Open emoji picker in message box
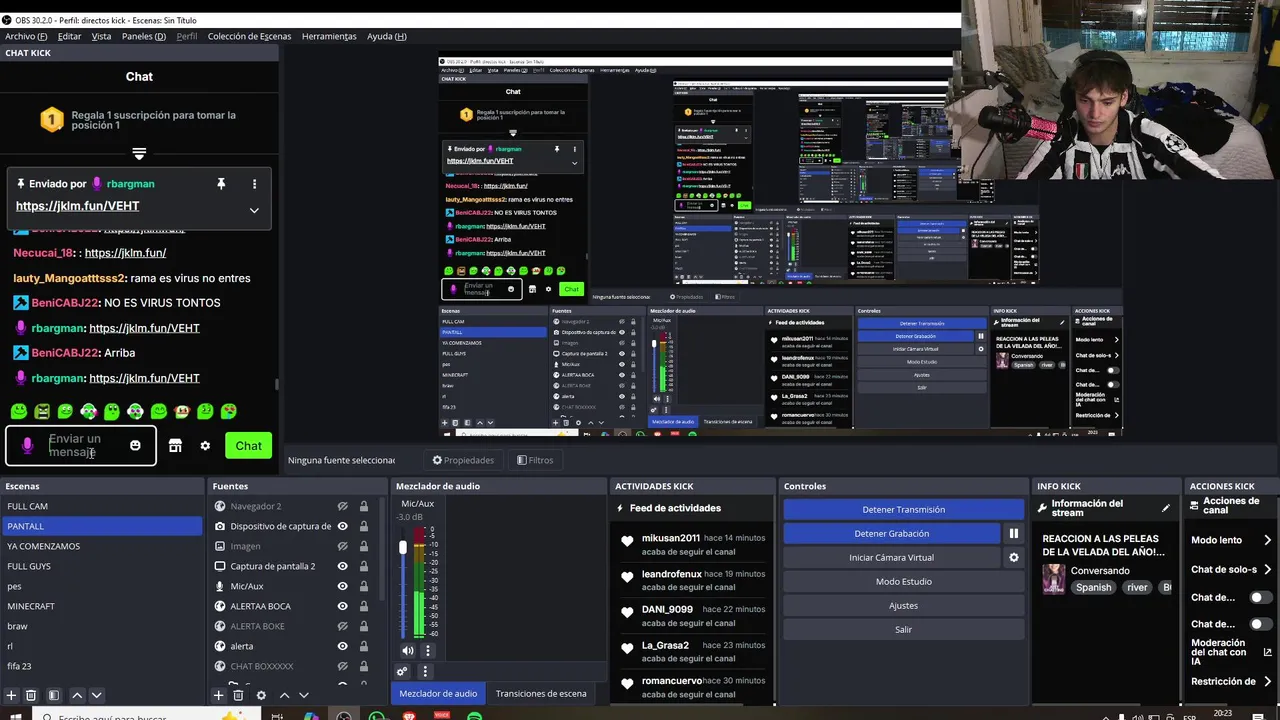This screenshot has width=1280, height=720. pyautogui.click(x=135, y=445)
